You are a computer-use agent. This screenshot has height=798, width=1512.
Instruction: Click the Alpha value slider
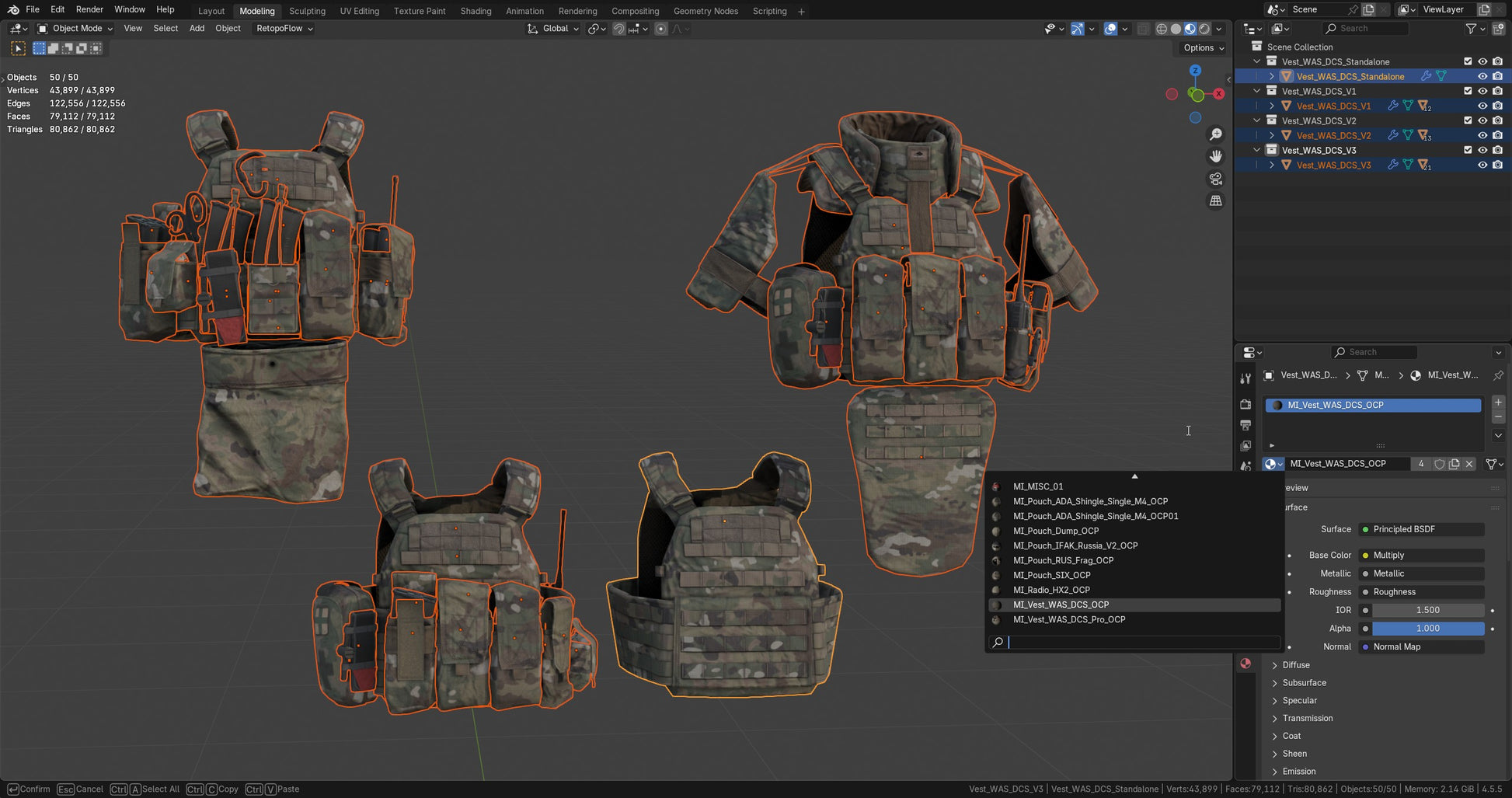tap(1427, 629)
